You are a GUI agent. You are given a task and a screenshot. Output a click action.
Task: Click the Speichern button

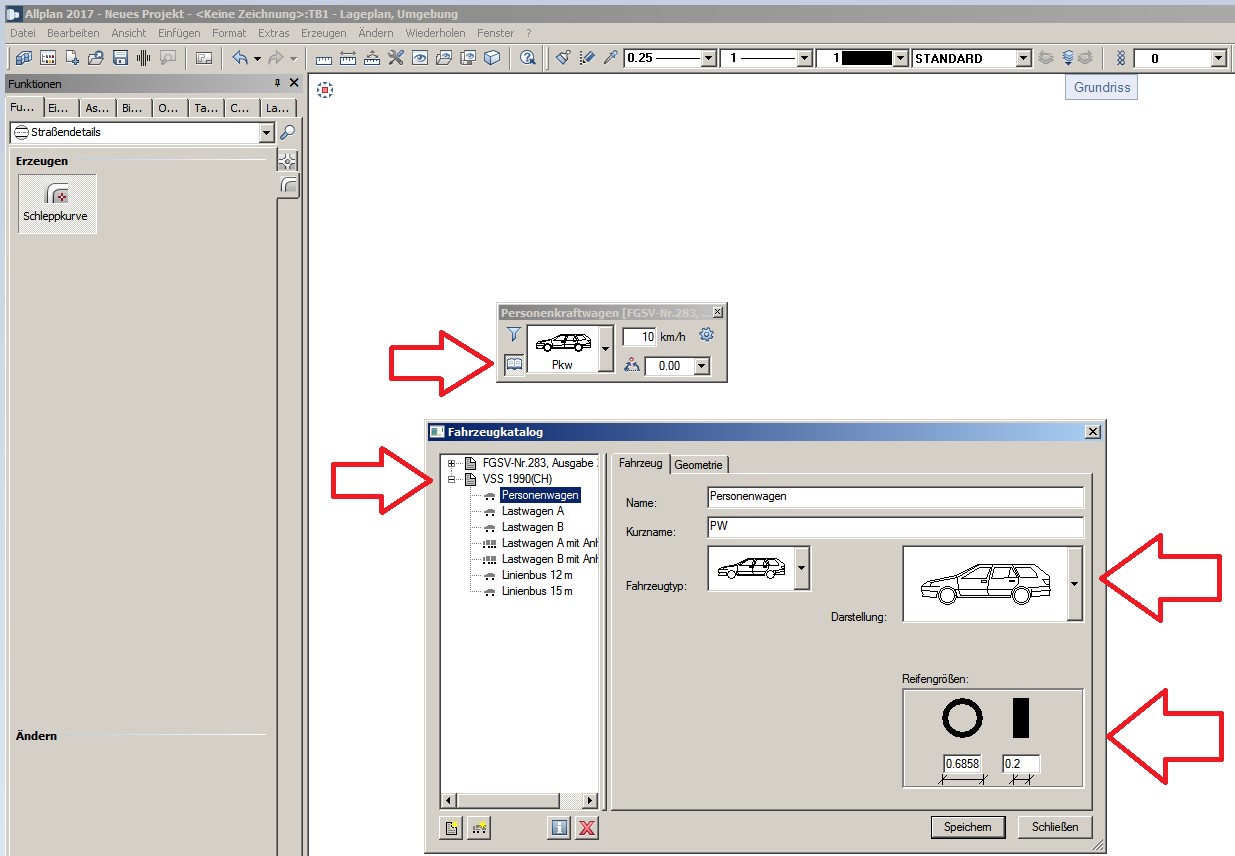[967, 827]
